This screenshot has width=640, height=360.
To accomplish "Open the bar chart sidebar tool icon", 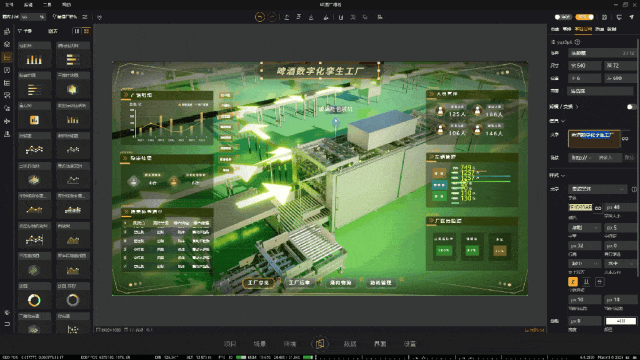I will point(7,57).
